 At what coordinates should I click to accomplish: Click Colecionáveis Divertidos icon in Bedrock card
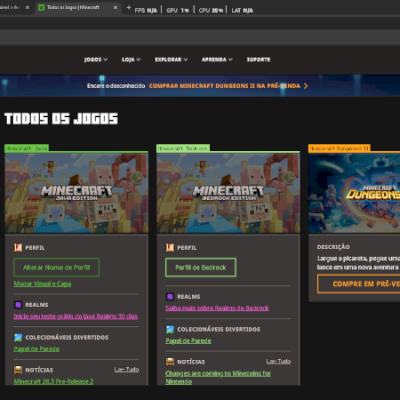click(170, 329)
